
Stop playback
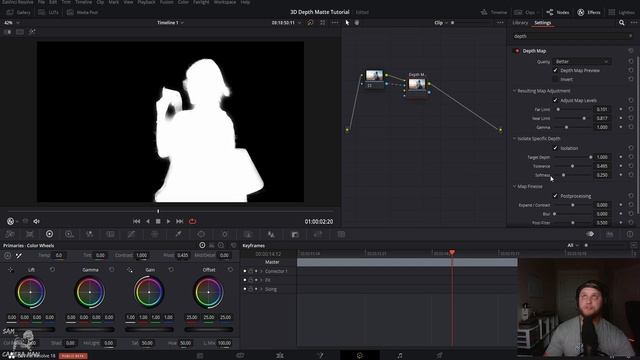pos(158,221)
